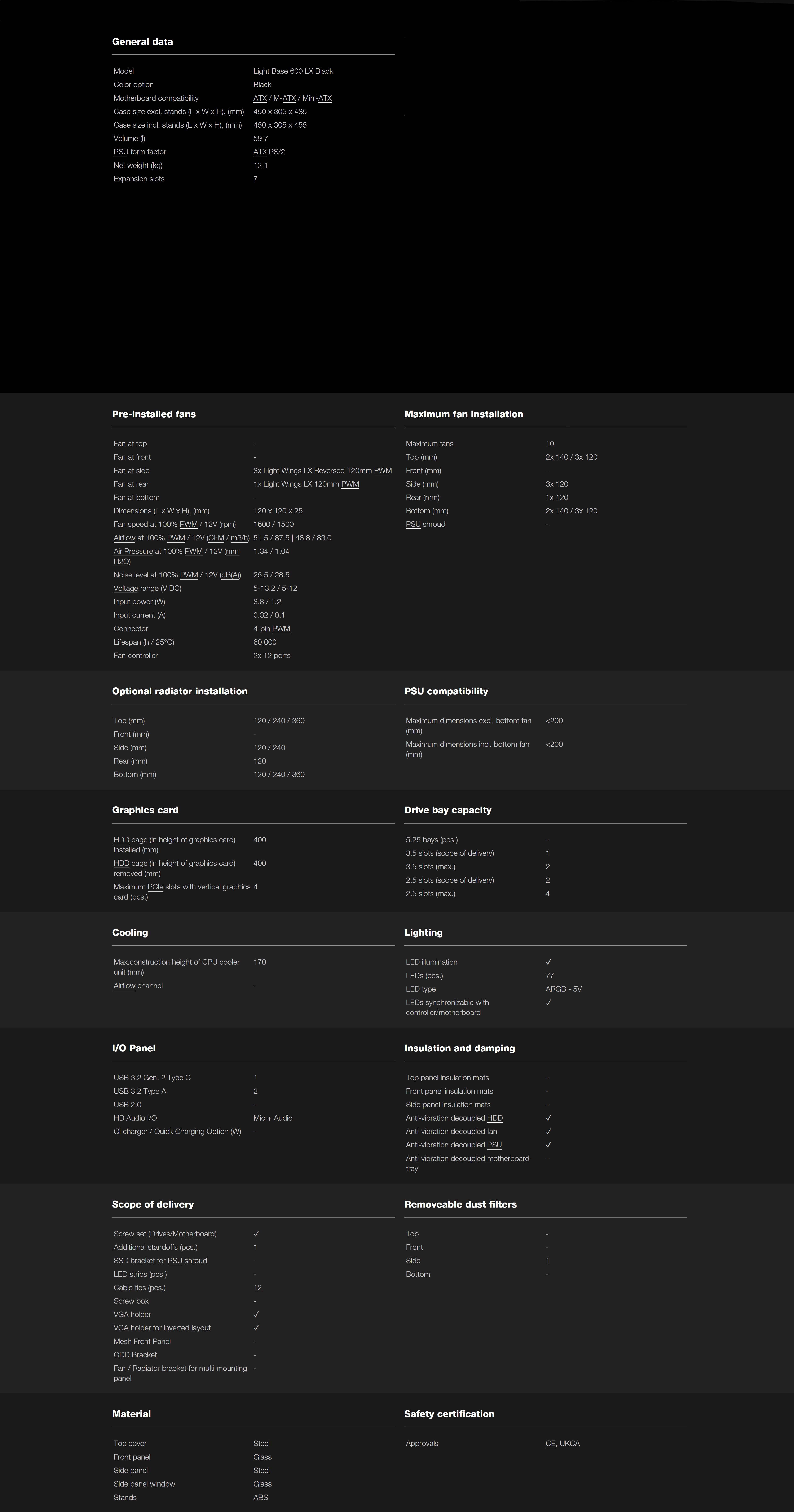This screenshot has width=794, height=1512.
Task: Click the 'Pre-installed fans' heading
Action: point(154,414)
